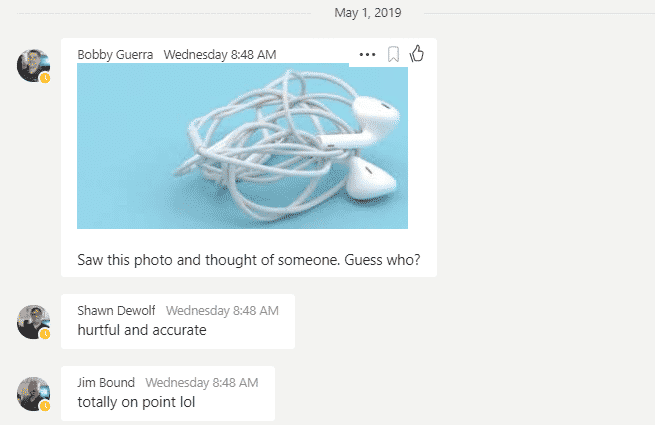This screenshot has width=655, height=425.
Task: Click the timestamp on Shawn Dewolf's message
Action: click(x=222, y=310)
